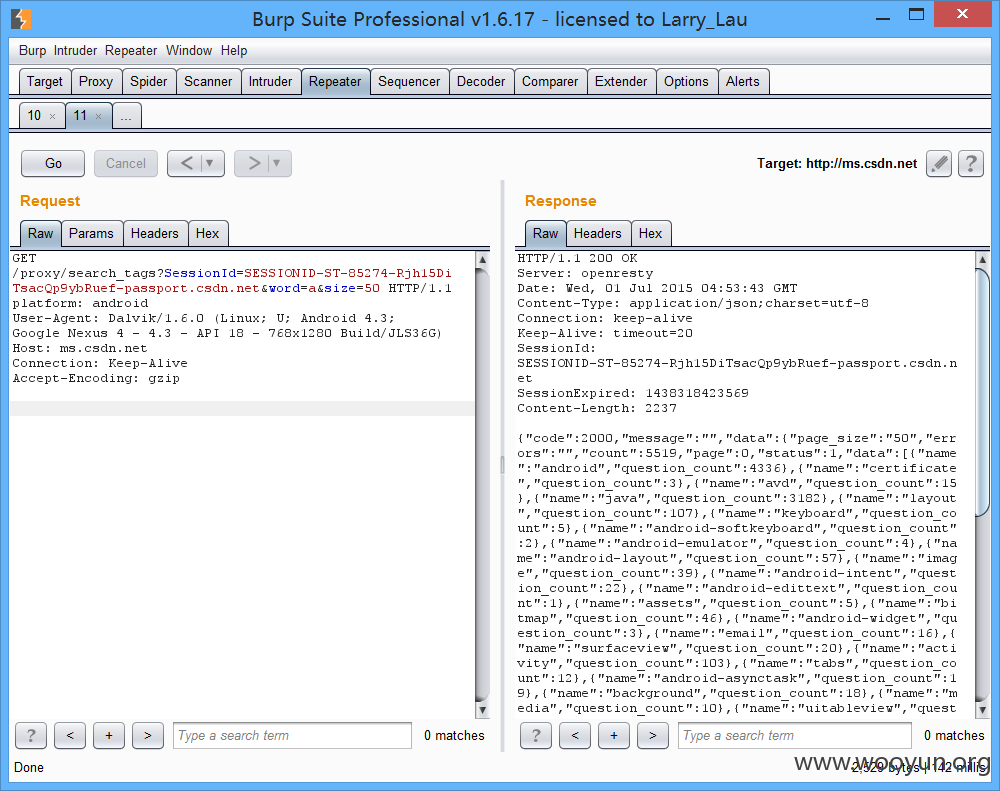Switch to the Scanner tab
Viewport: 1000px width, 791px height.
tap(208, 82)
